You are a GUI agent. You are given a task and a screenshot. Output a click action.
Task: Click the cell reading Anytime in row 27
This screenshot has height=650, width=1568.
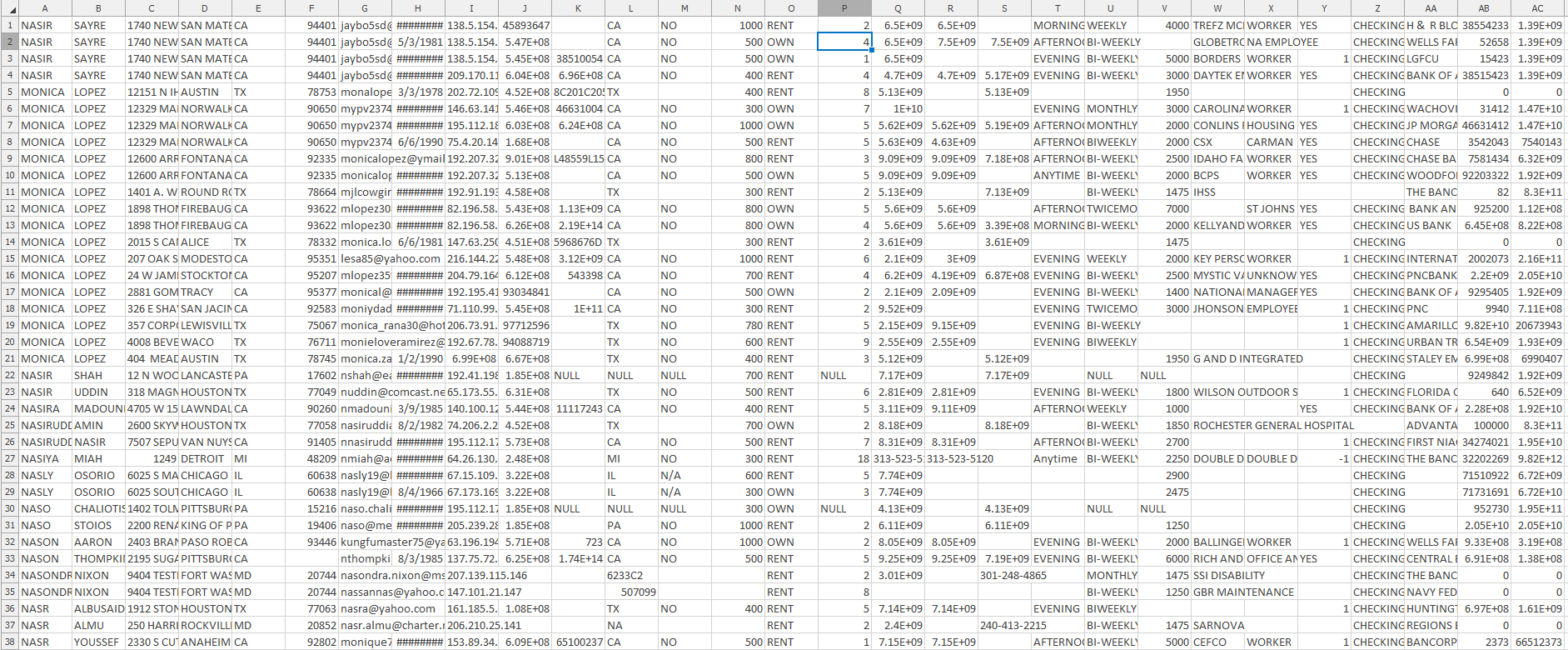tap(1056, 458)
